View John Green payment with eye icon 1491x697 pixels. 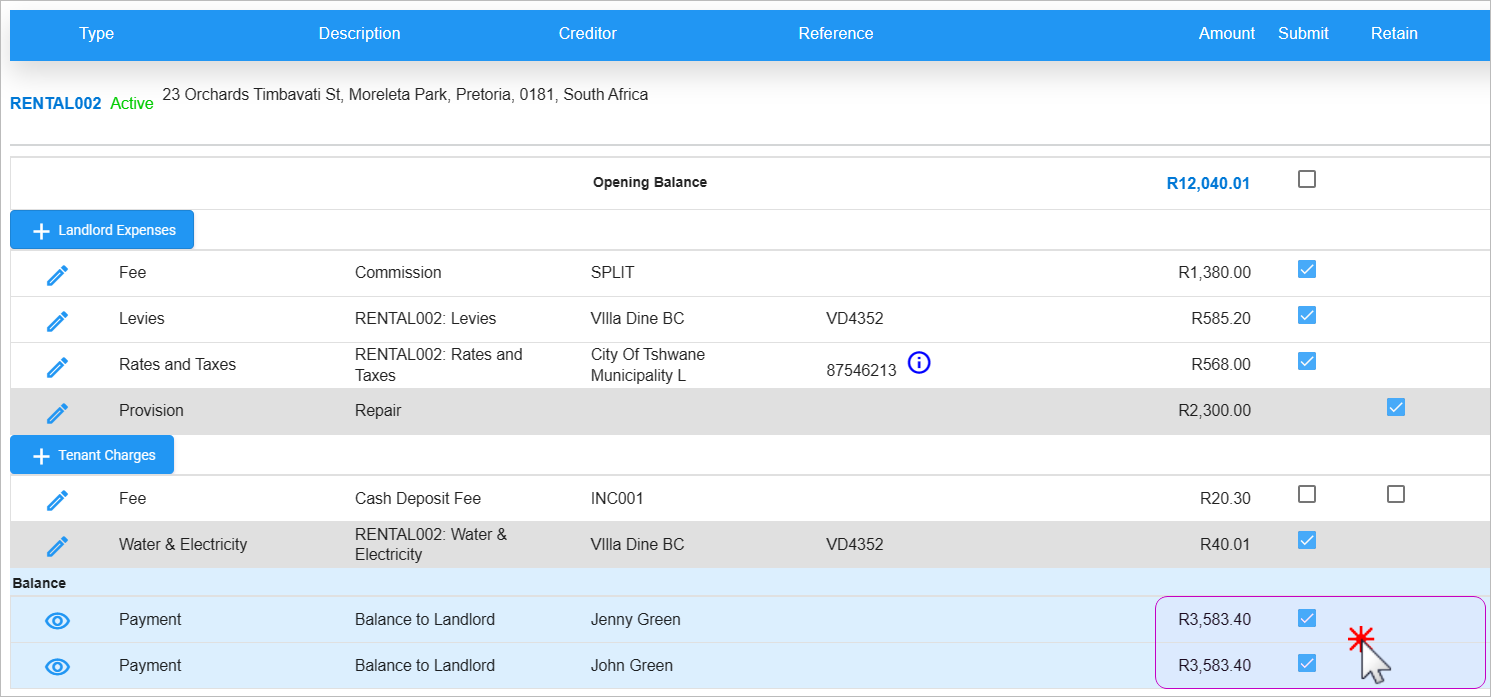tap(58, 666)
